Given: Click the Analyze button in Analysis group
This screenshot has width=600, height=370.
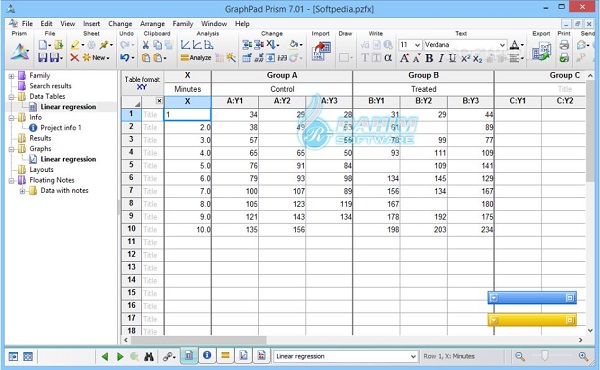Looking at the screenshot, I should point(196,58).
